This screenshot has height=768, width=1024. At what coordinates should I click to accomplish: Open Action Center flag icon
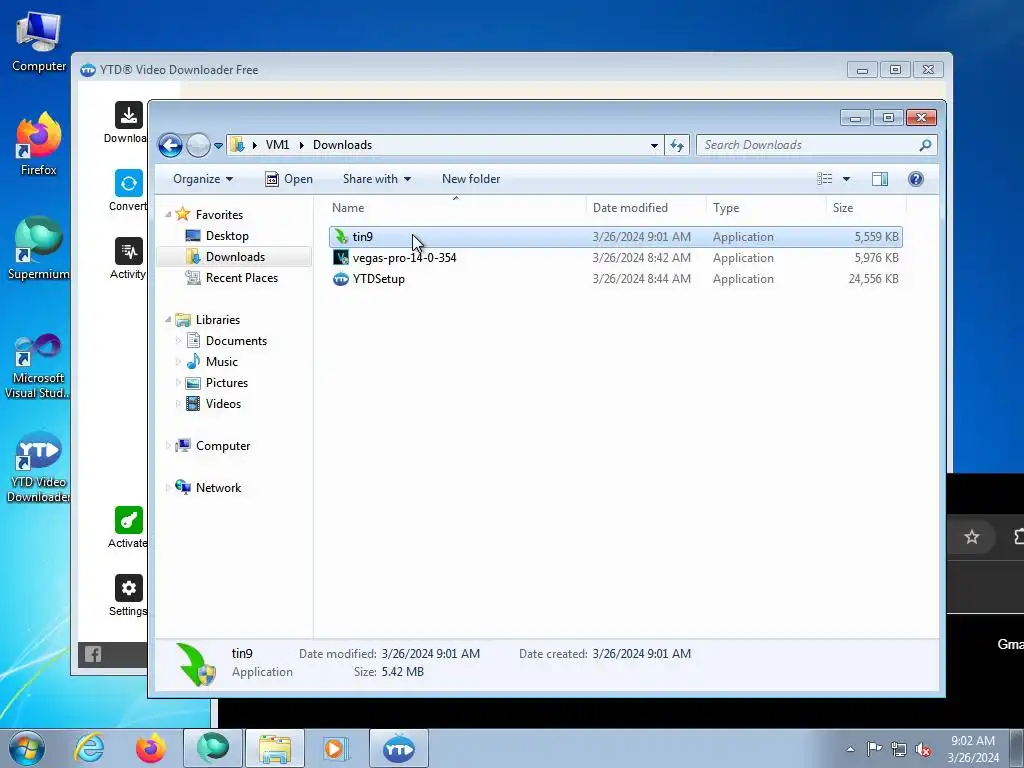click(x=874, y=749)
